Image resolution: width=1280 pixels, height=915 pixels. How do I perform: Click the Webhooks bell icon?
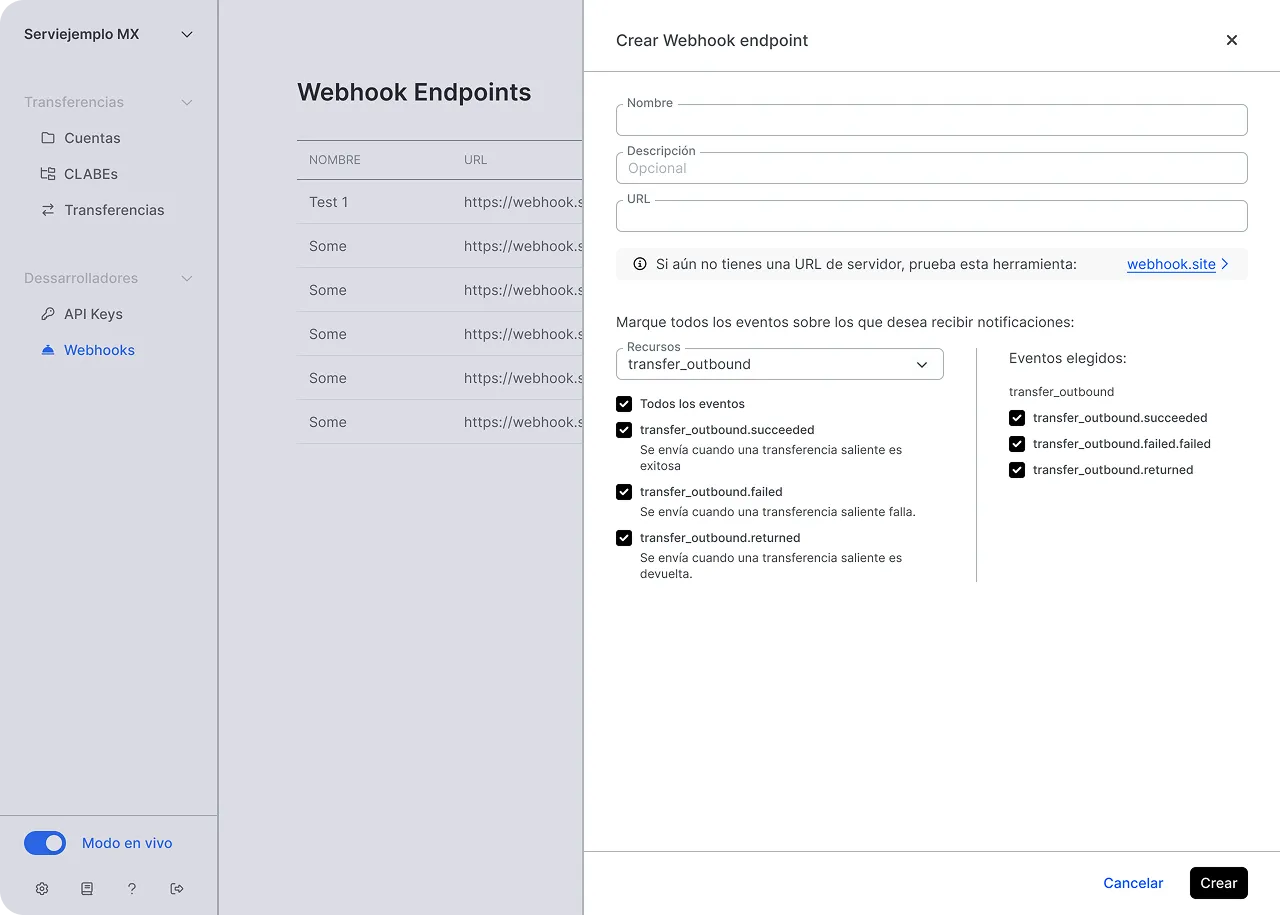coord(48,350)
